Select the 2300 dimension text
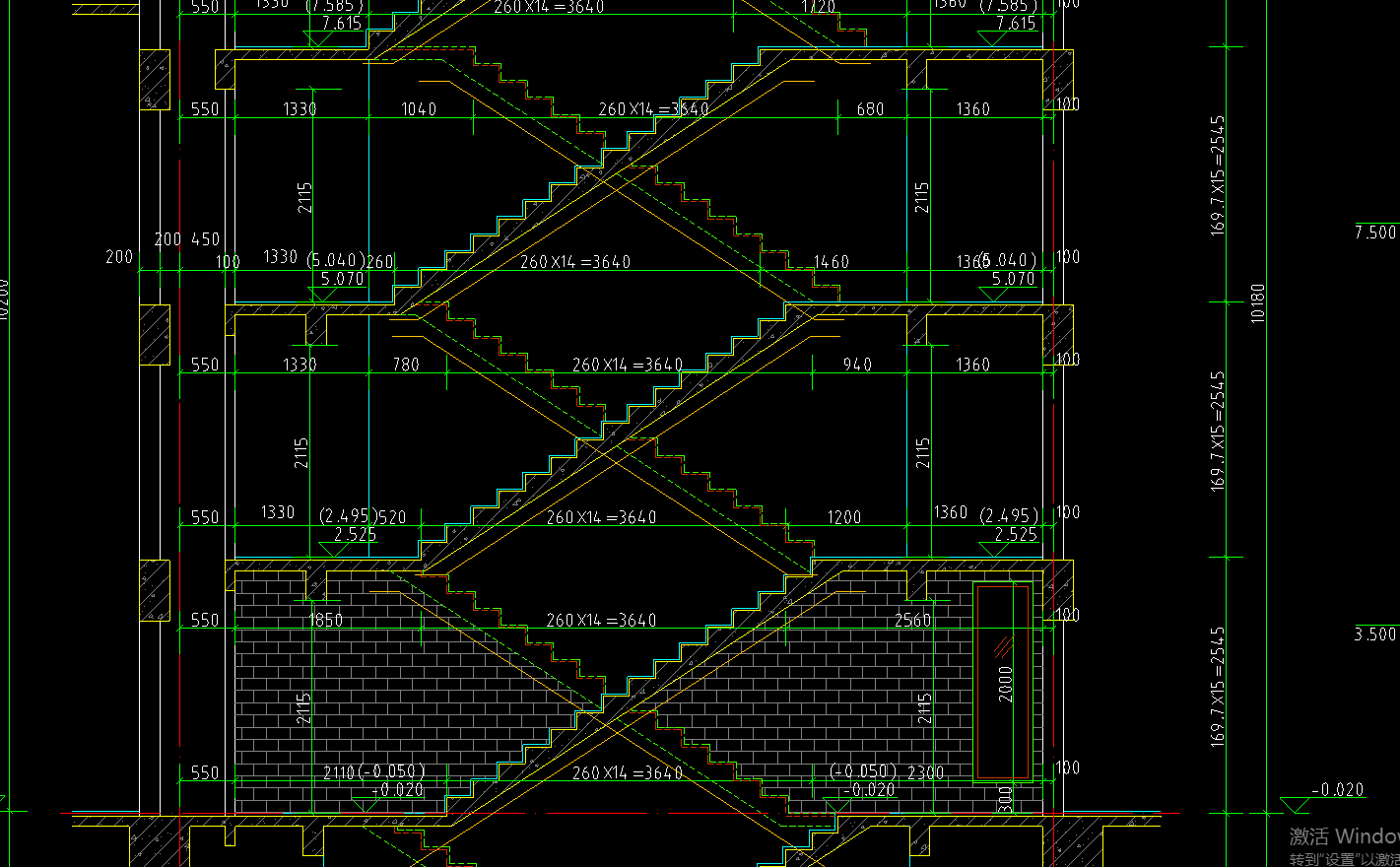This screenshot has height=867, width=1400. [926, 772]
